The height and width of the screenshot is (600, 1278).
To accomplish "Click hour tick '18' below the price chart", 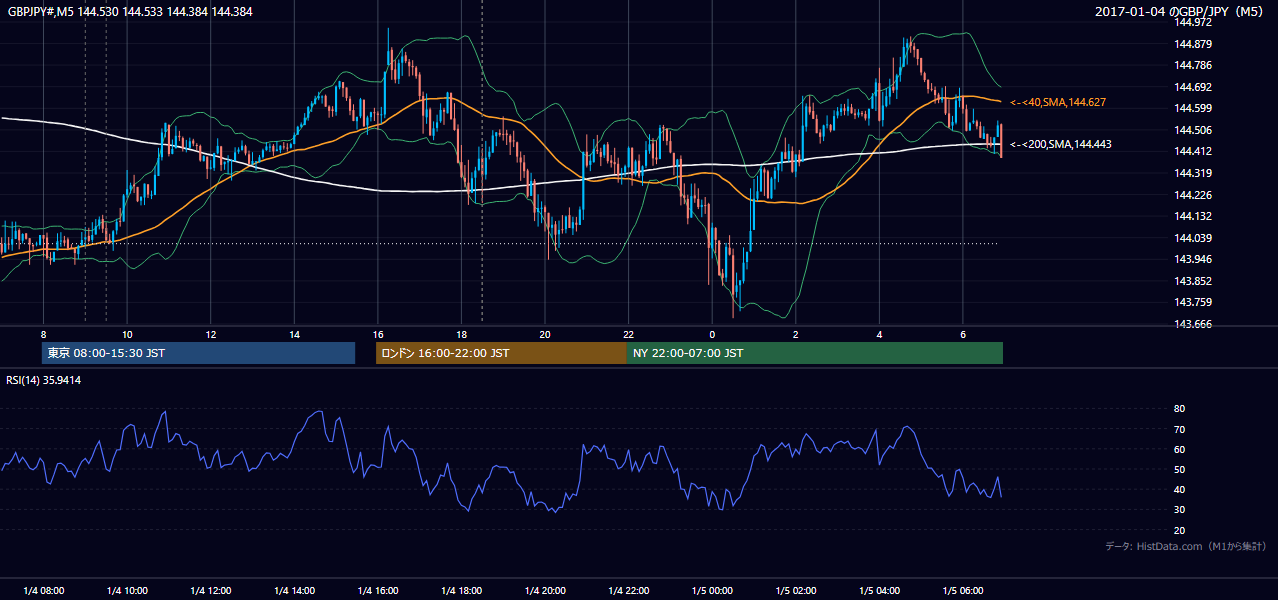I will coord(461,334).
